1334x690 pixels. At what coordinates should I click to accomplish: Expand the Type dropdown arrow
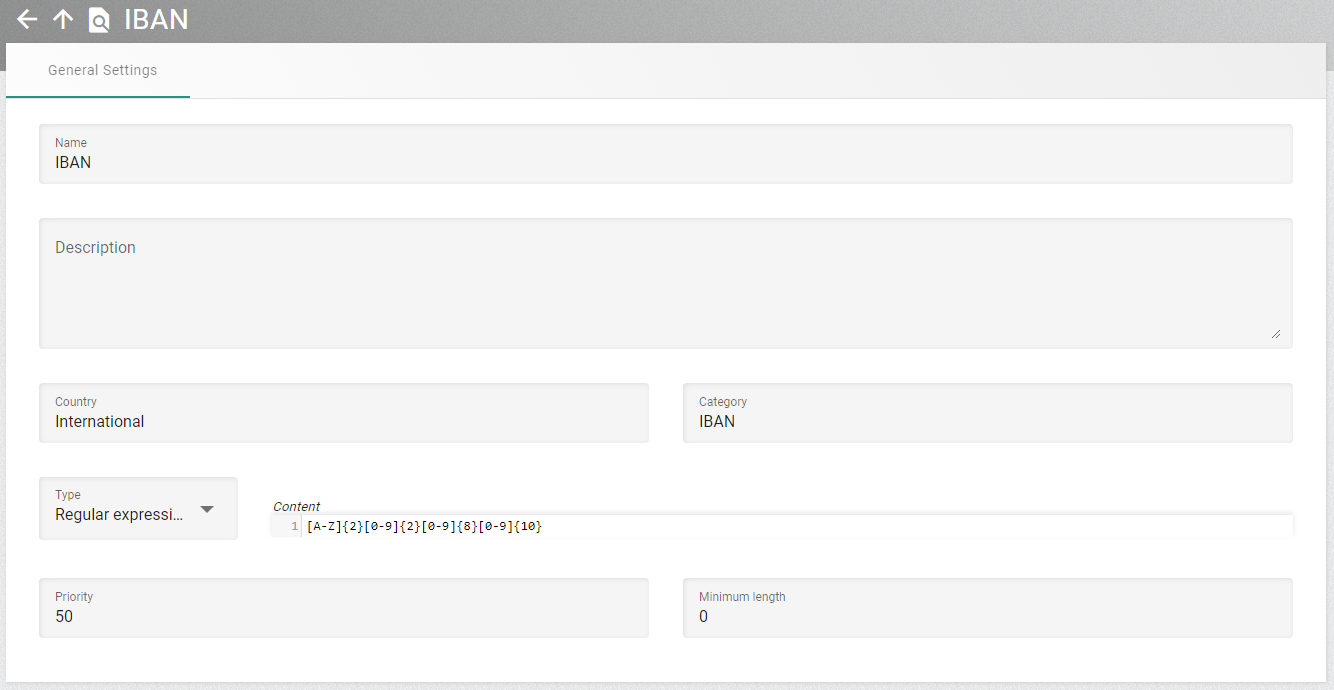click(207, 509)
